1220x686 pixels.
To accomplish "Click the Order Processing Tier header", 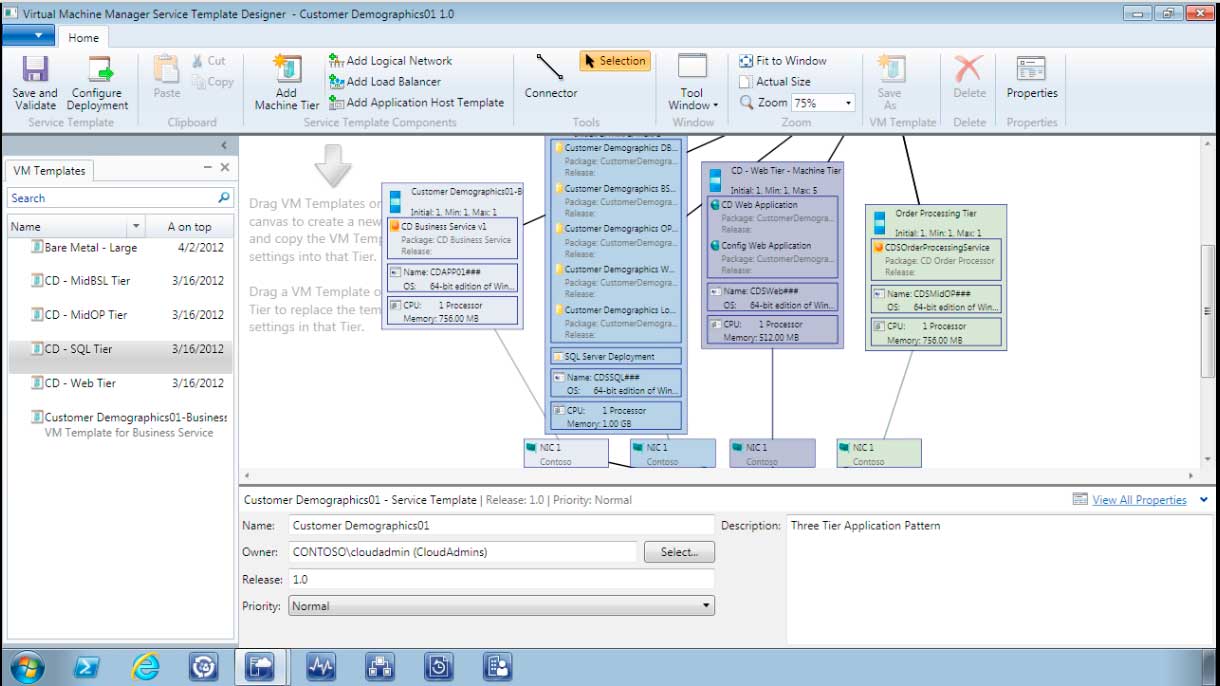I will [936, 220].
